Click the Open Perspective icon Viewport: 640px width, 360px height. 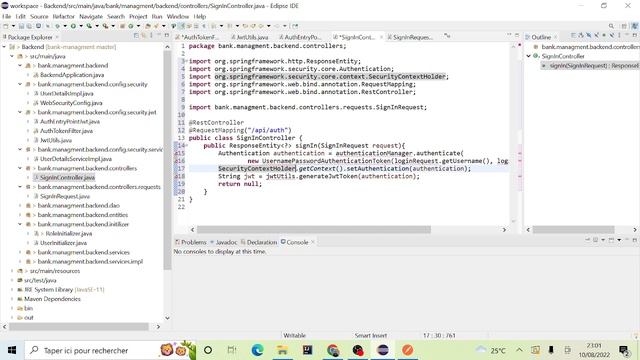[x=624, y=26]
